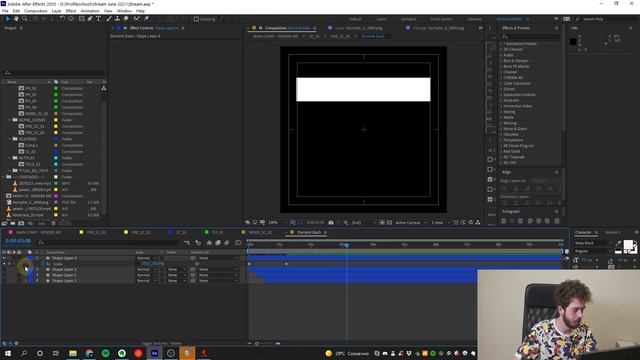Open the Mode dropdown for Shape Layer 4
This screenshot has height=360, width=640.
(x=147, y=258)
